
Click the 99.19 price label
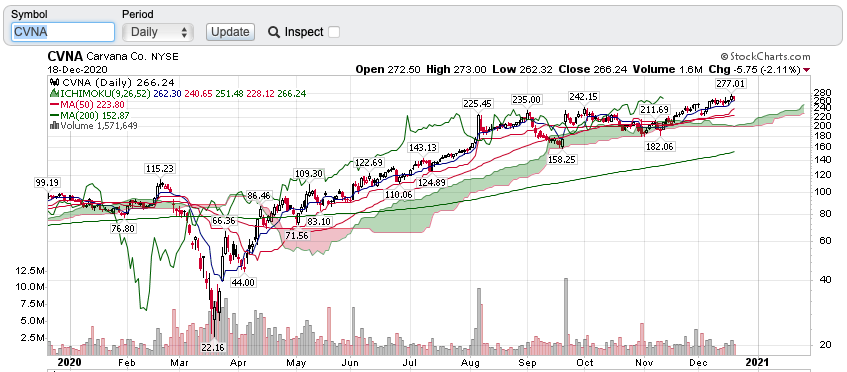pyautogui.click(x=46, y=183)
